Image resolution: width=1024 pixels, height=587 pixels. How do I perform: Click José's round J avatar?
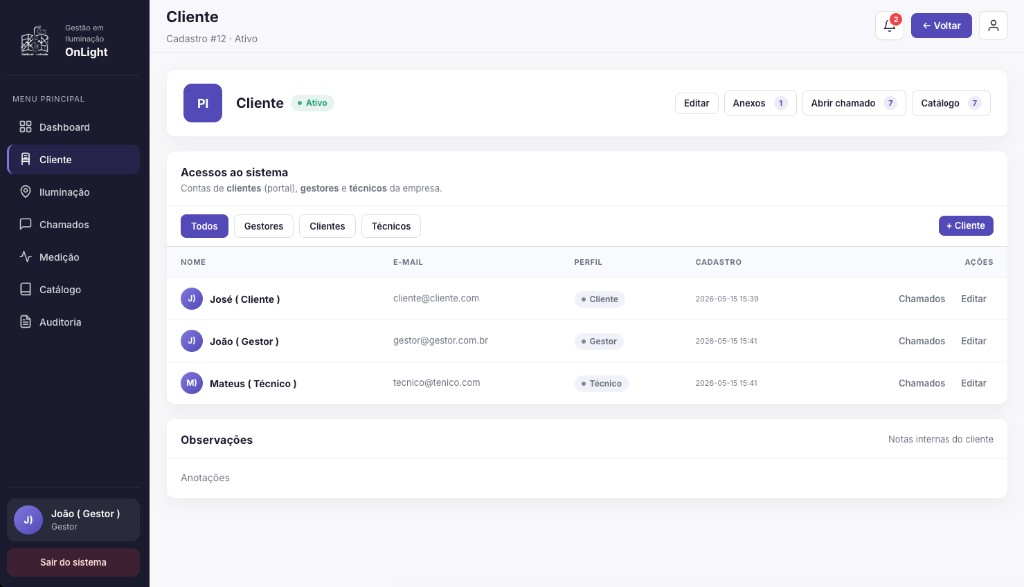[x=191, y=298]
